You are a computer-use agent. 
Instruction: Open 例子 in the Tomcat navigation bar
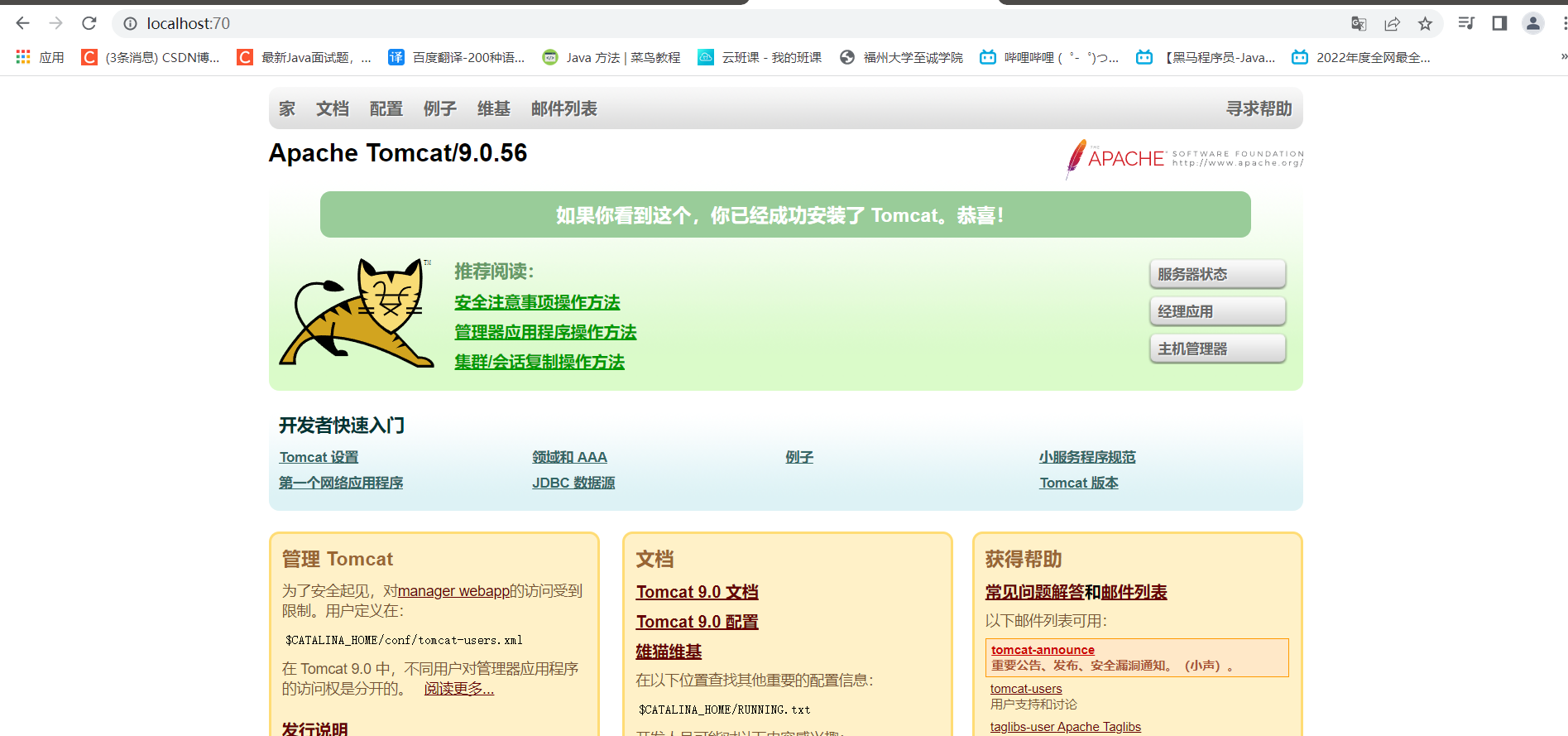pyautogui.click(x=440, y=108)
